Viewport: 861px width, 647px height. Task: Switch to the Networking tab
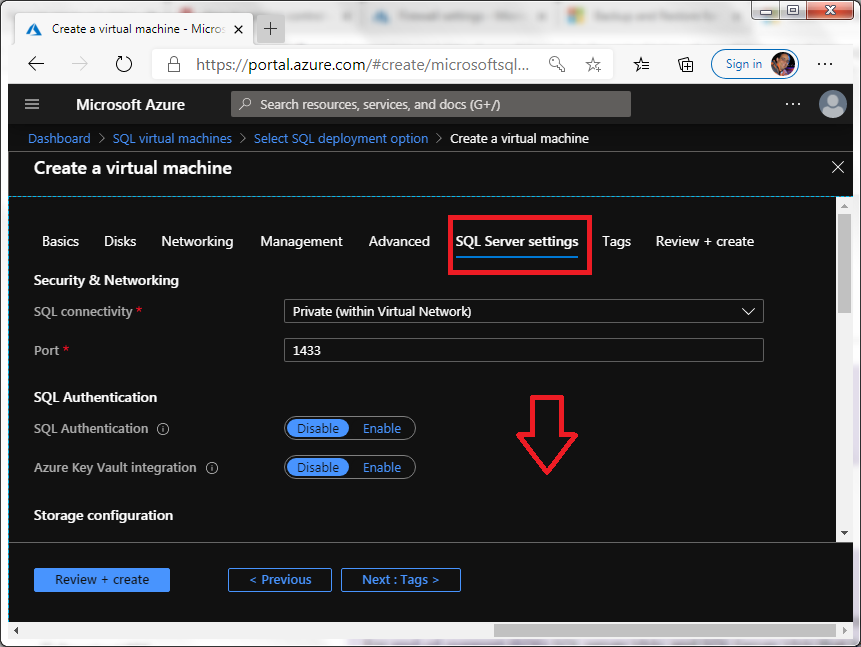click(197, 241)
